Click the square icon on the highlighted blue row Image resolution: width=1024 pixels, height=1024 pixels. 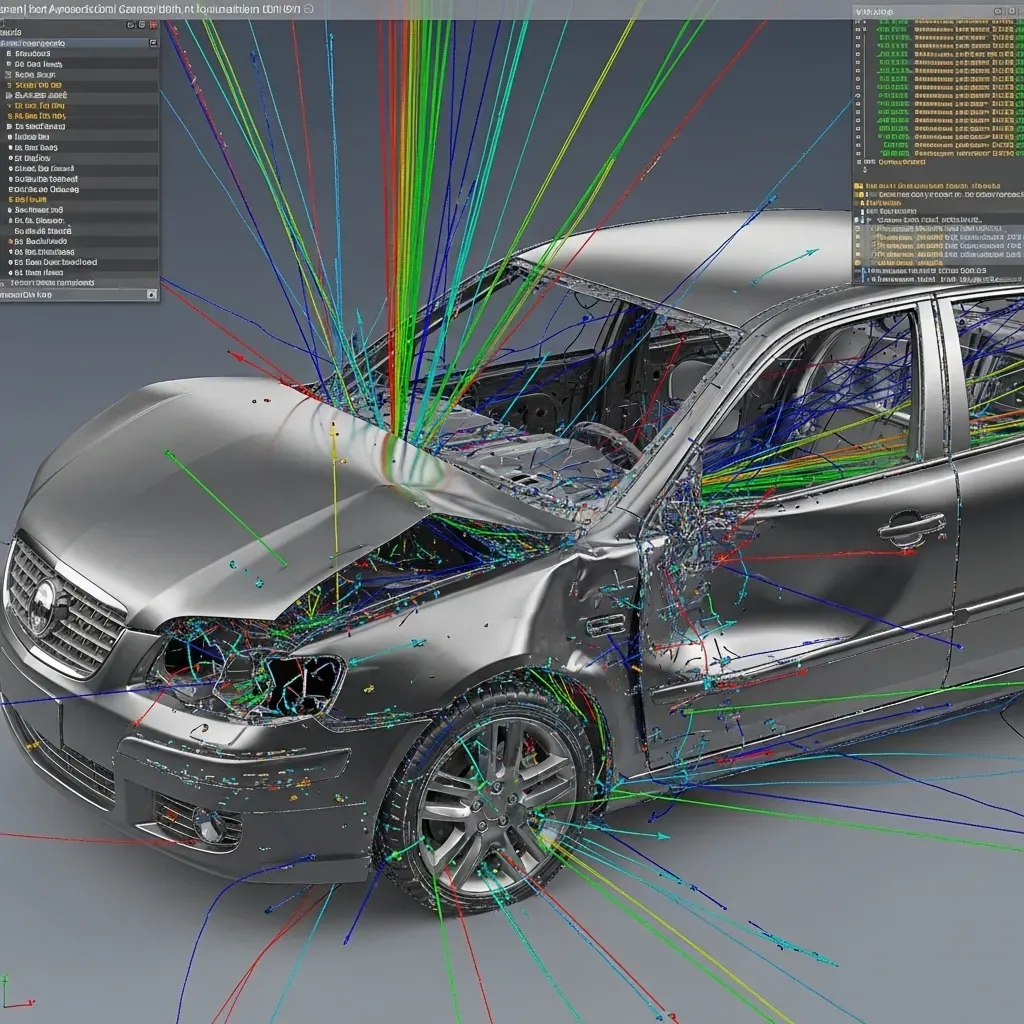point(152,43)
